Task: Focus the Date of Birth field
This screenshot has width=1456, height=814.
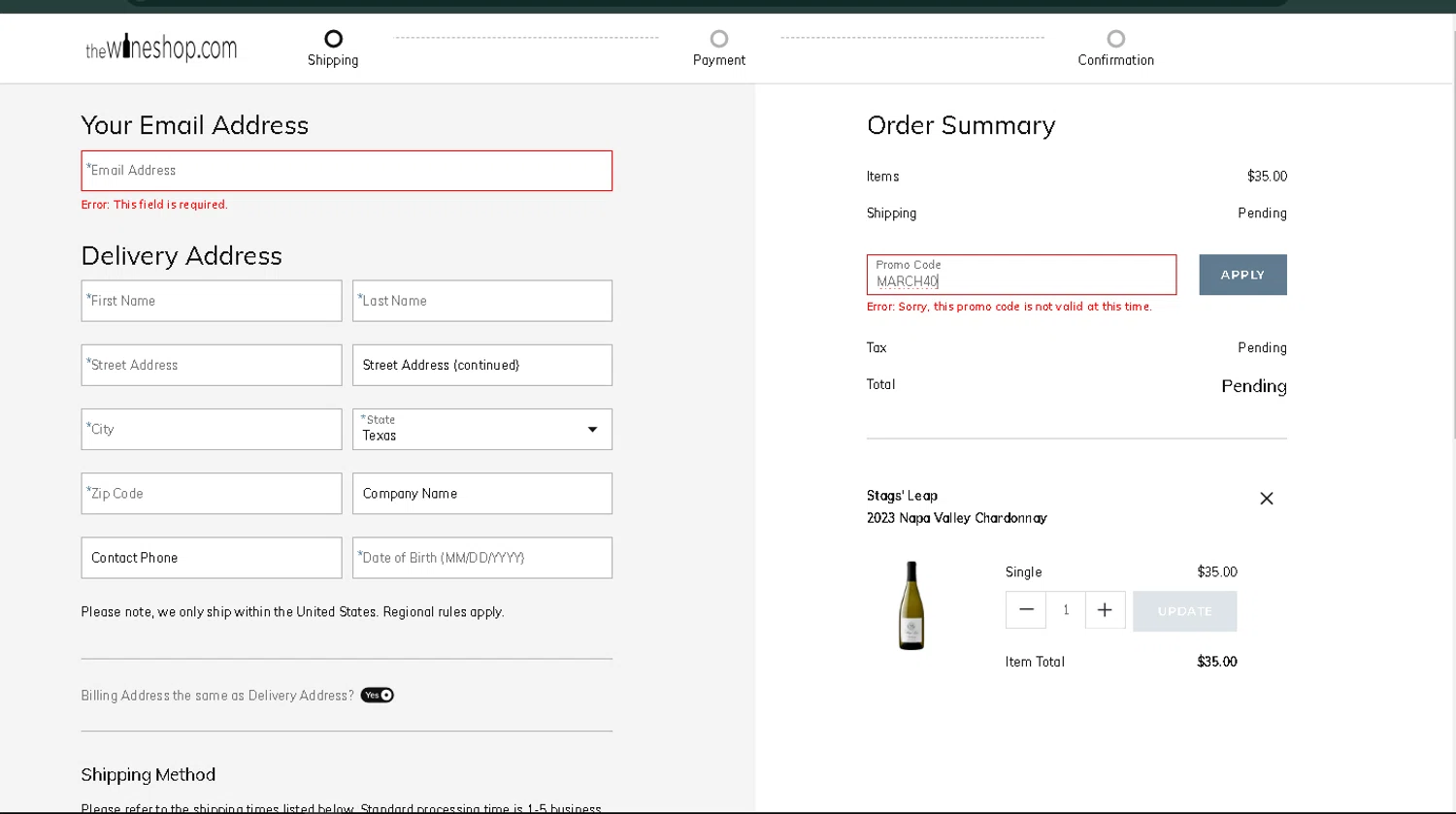Action: tap(482, 558)
